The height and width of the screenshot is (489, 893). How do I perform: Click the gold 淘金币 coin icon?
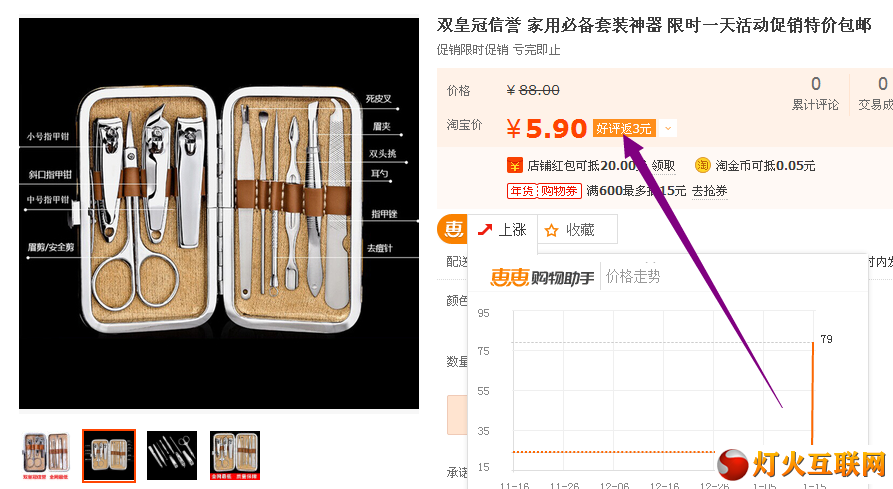tap(702, 165)
